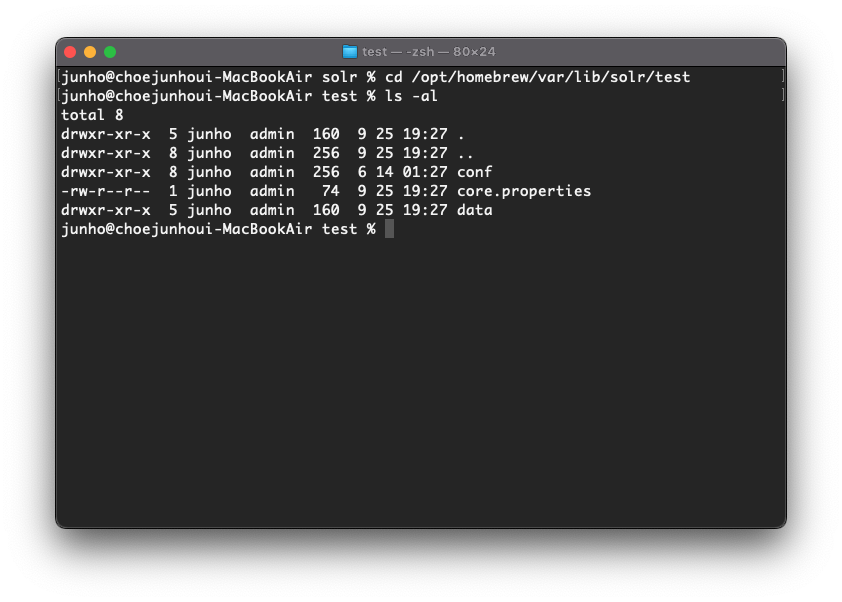
Task: Click the mark bracket at end of ls line
Action: [781, 96]
